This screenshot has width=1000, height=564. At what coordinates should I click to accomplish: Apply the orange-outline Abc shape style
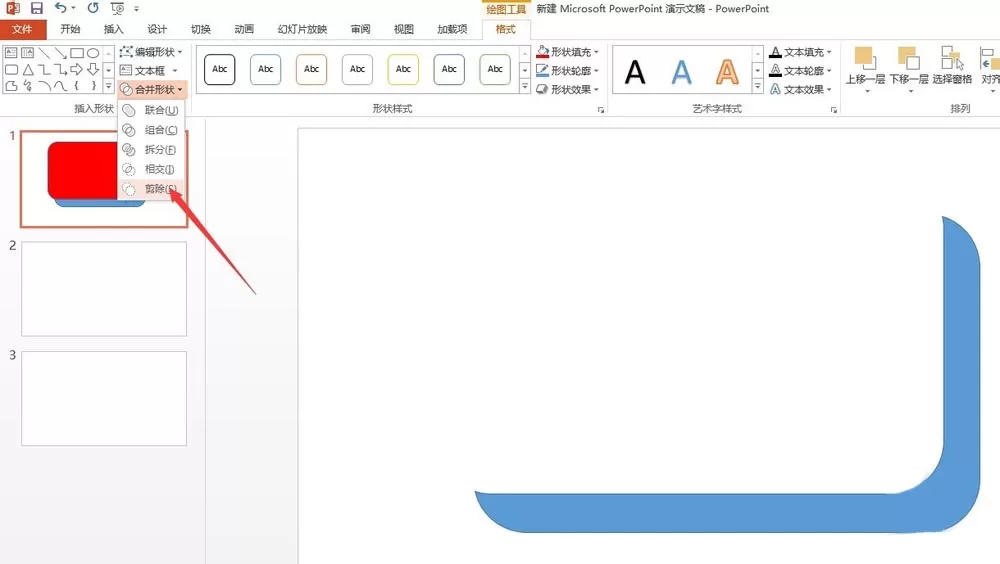coord(311,70)
